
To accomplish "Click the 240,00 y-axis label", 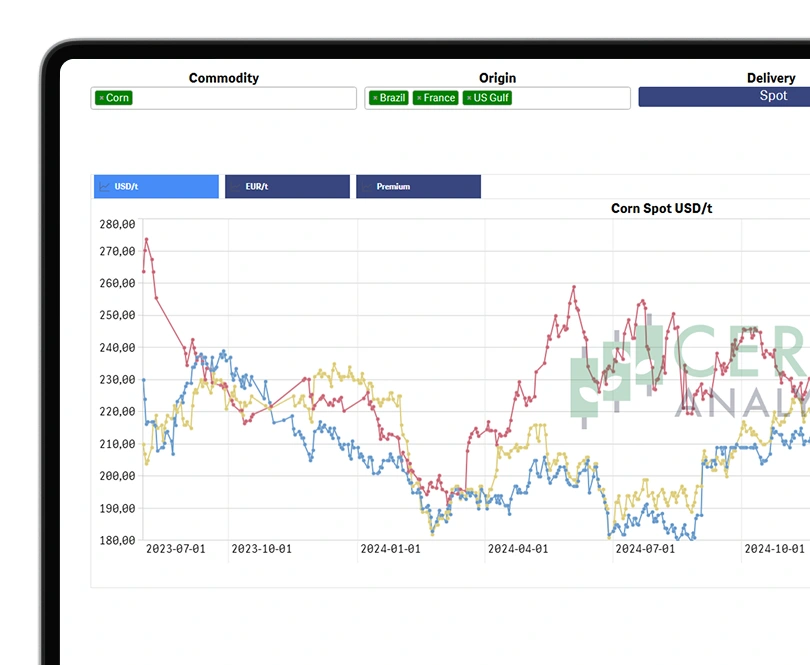I will pyautogui.click(x=117, y=348).
